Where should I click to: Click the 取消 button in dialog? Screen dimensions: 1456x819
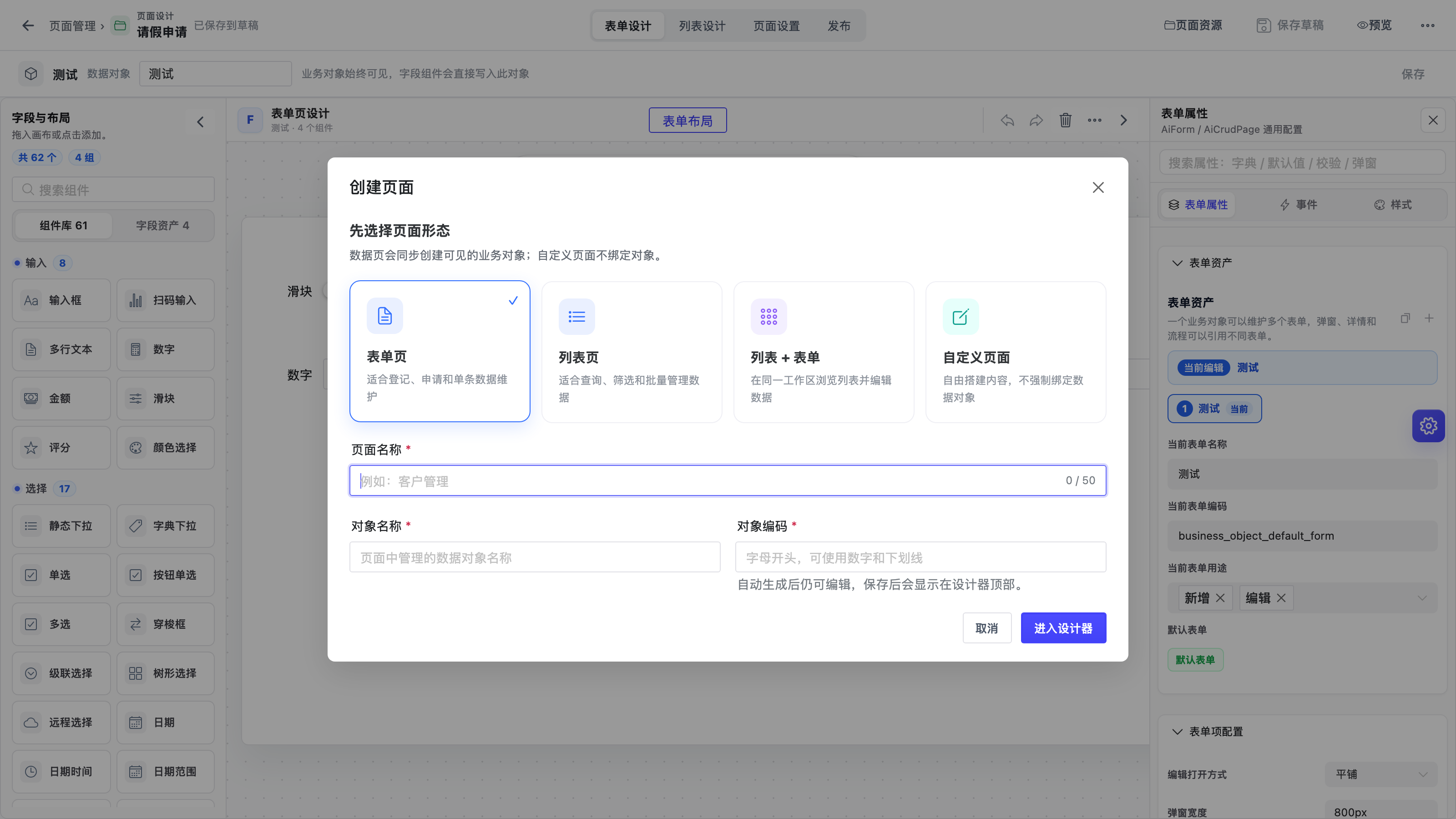click(x=987, y=628)
